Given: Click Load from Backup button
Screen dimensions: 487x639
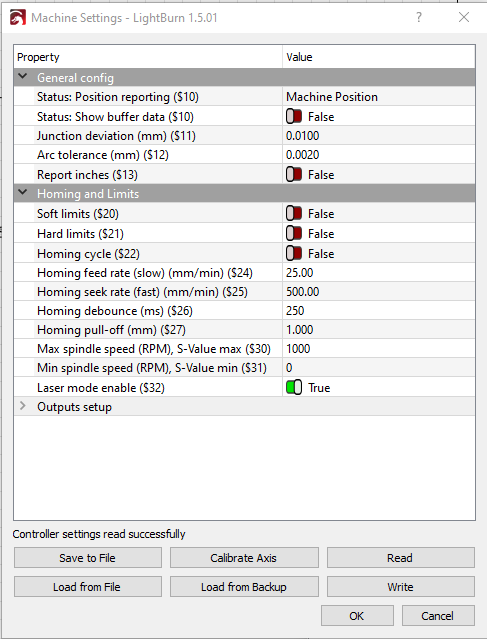Looking at the screenshot, I should 244,586.
